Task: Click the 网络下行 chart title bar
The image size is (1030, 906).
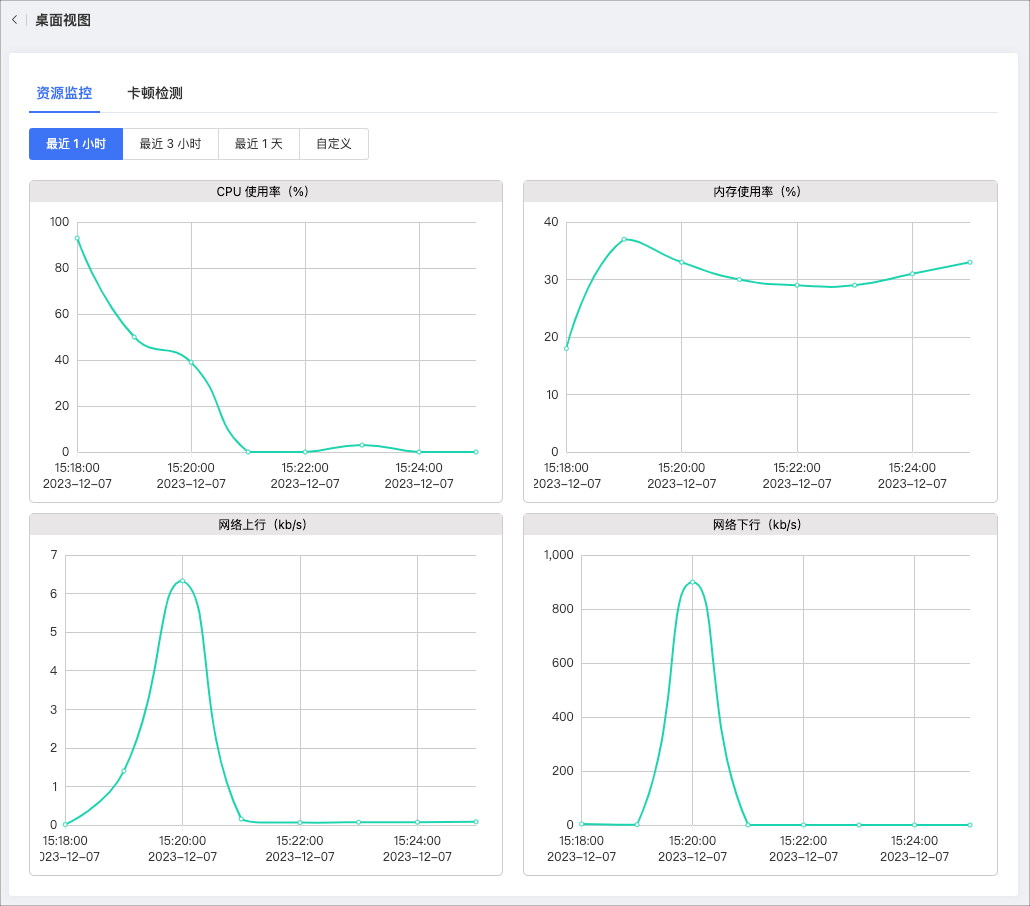Action: pos(760,524)
